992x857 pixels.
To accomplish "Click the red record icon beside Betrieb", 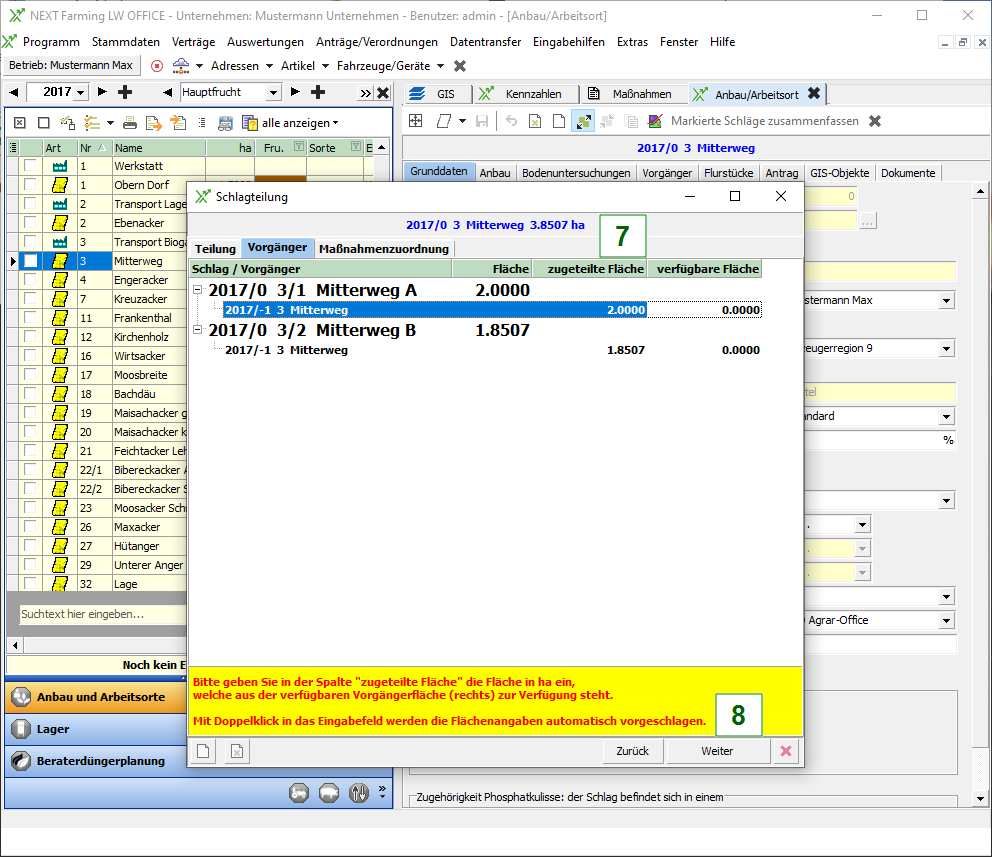I will pyautogui.click(x=157, y=66).
